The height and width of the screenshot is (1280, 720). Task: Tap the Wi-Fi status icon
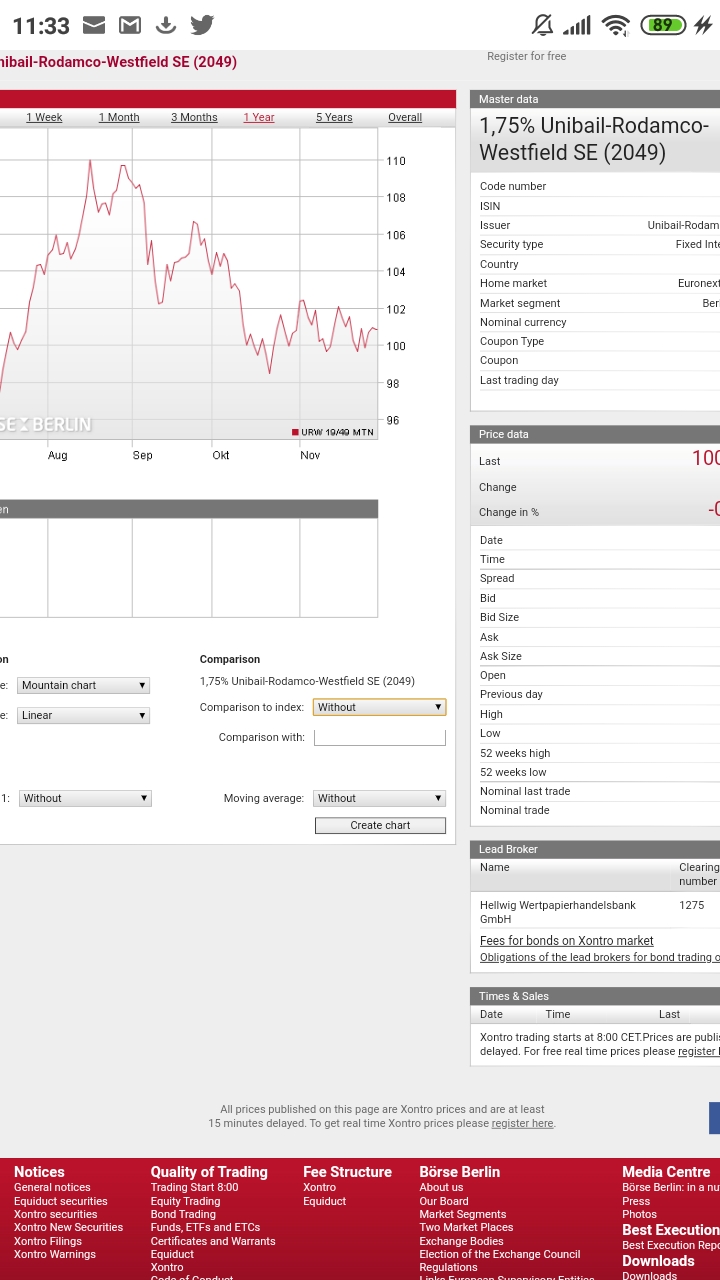pos(616,25)
